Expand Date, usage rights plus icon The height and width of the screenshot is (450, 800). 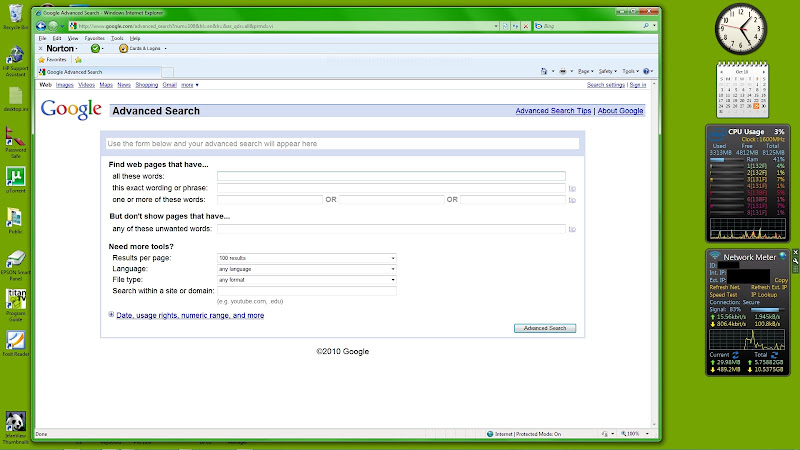point(111,315)
